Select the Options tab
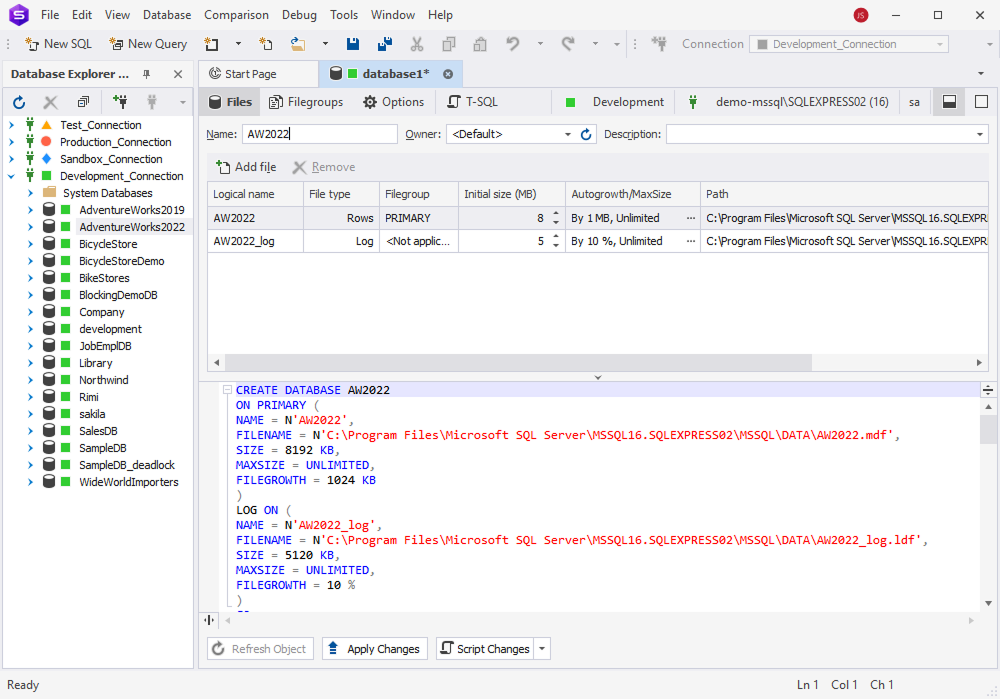The height and width of the screenshot is (699, 1000). tap(394, 101)
